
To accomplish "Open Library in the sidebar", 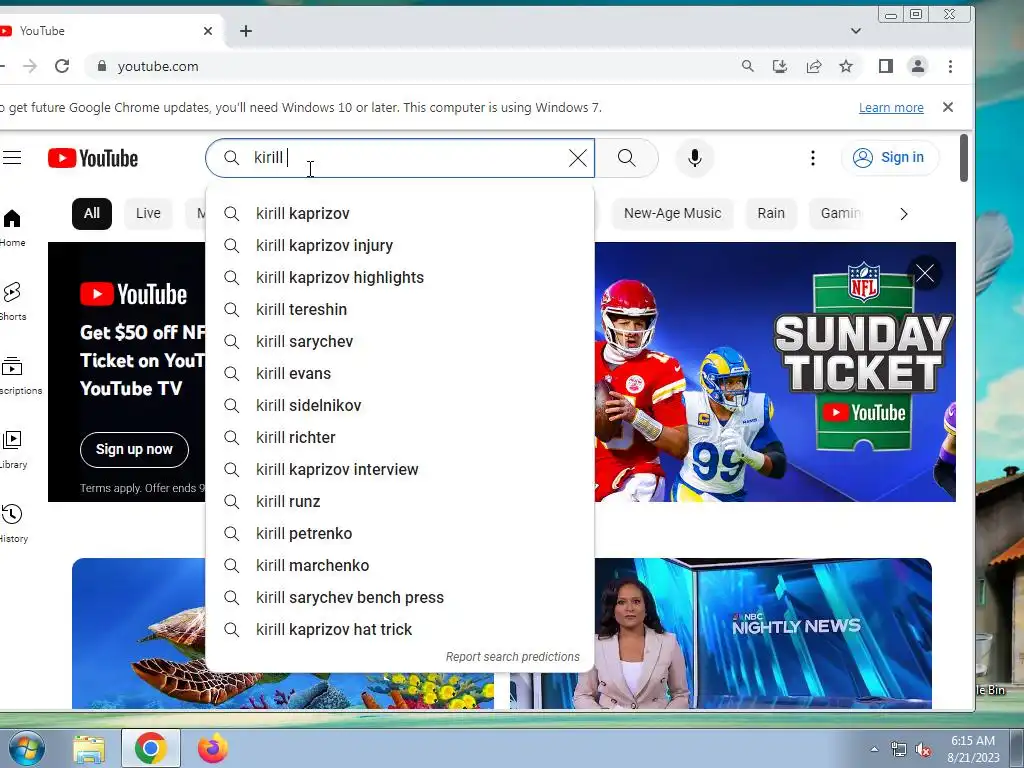I will [x=12, y=449].
